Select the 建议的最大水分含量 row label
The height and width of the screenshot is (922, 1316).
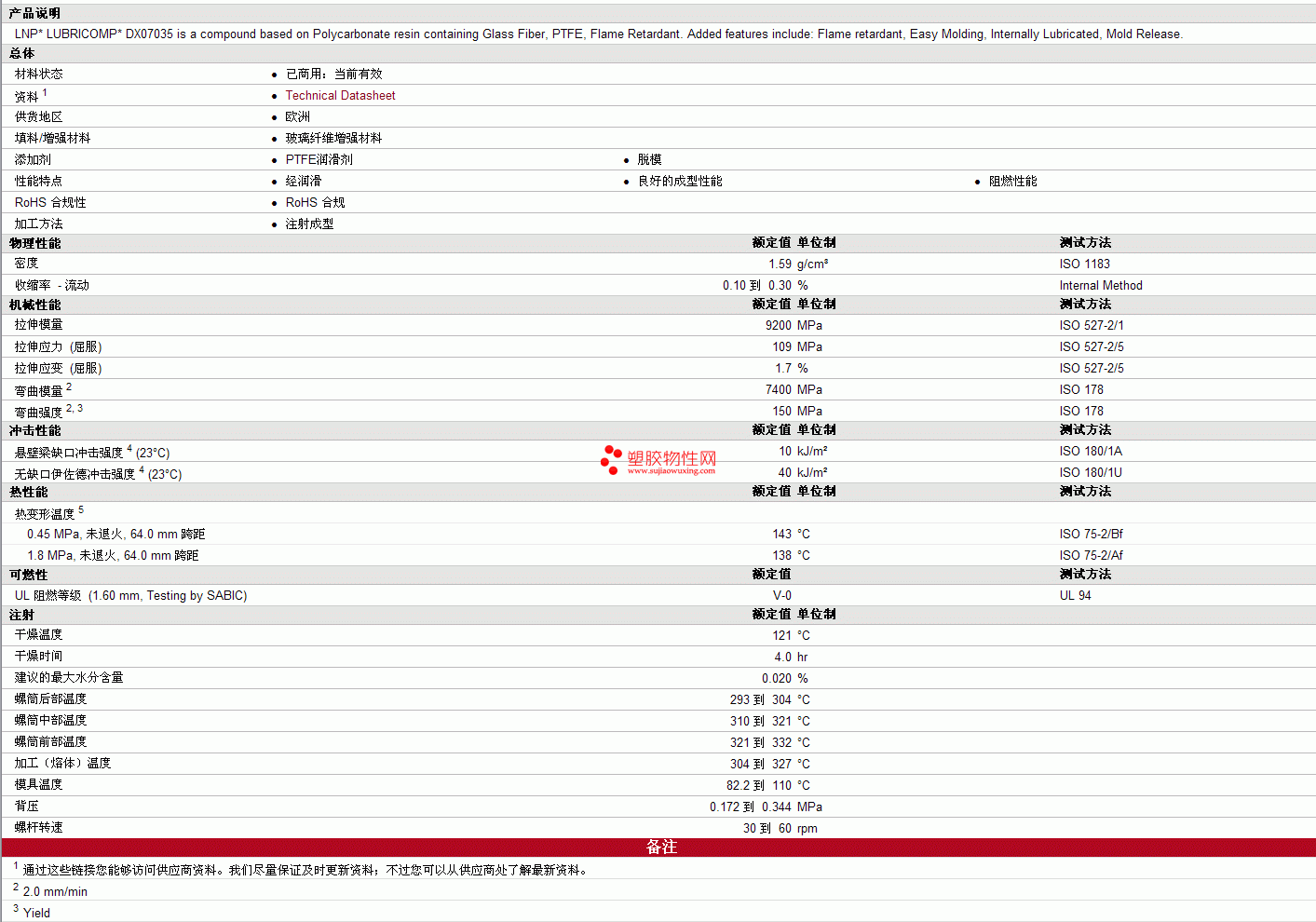pyautogui.click(x=69, y=677)
